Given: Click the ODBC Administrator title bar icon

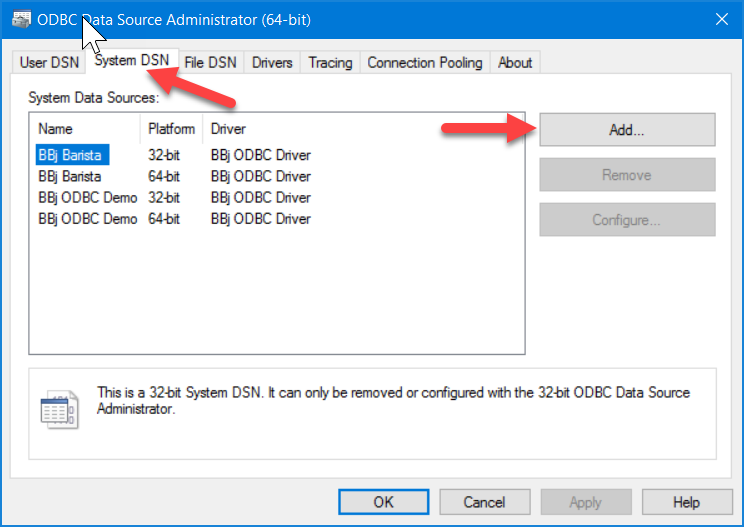Looking at the screenshot, I should (x=21, y=19).
